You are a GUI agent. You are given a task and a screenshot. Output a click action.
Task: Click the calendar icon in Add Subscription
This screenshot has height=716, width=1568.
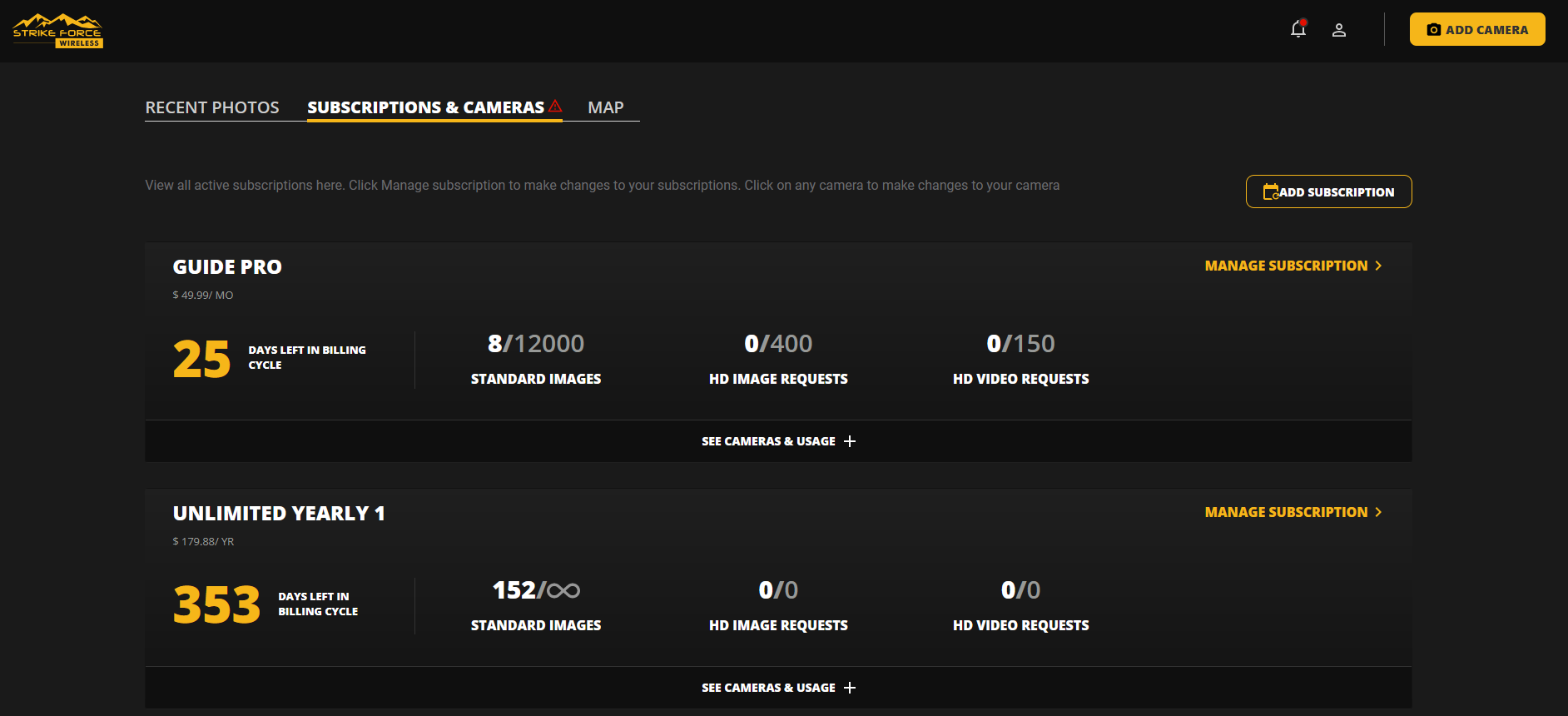click(x=1270, y=192)
